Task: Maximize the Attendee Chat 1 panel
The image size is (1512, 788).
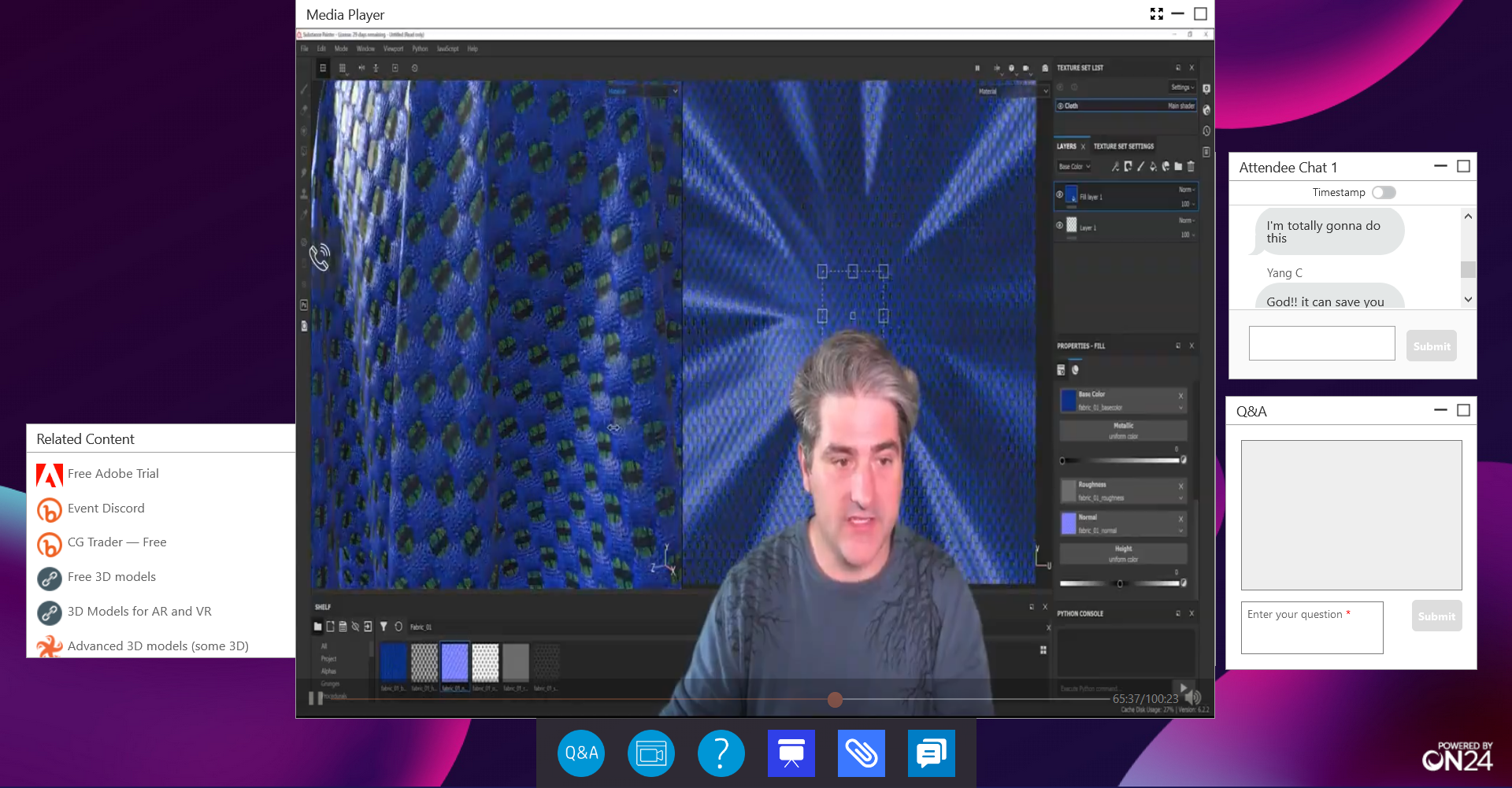Action: coord(1463,166)
